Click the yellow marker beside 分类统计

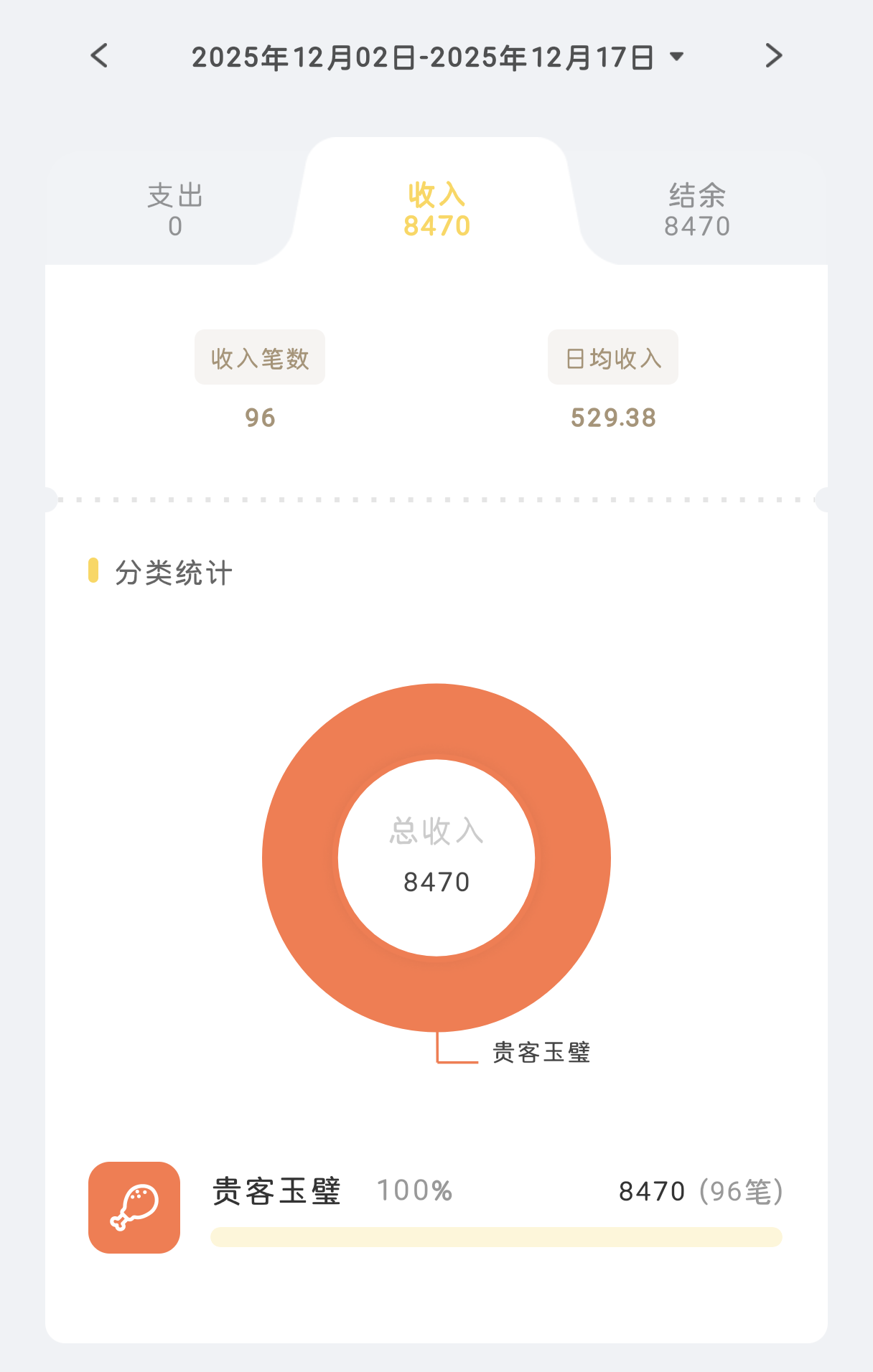[93, 570]
